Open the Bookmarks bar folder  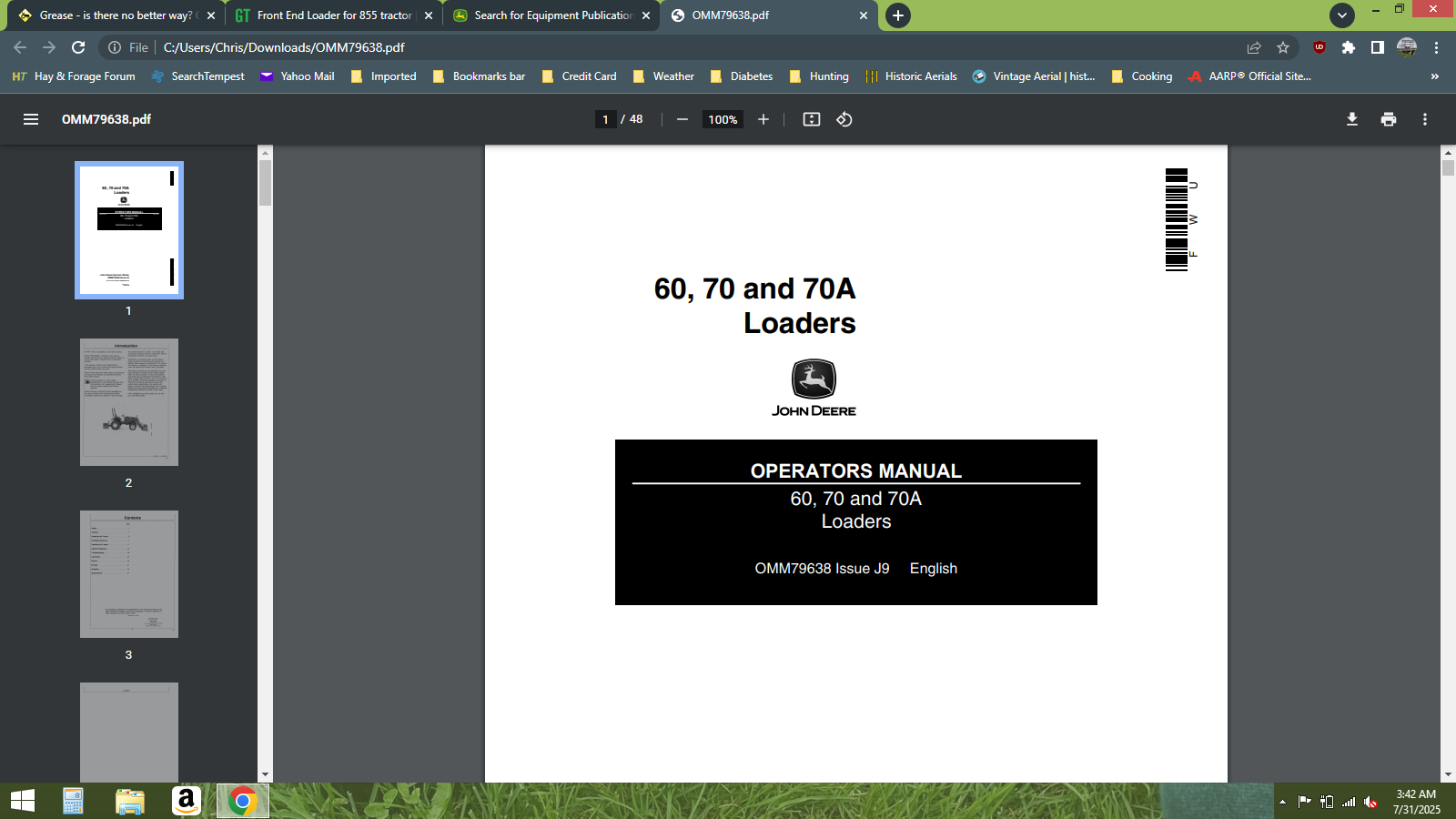pos(479,76)
